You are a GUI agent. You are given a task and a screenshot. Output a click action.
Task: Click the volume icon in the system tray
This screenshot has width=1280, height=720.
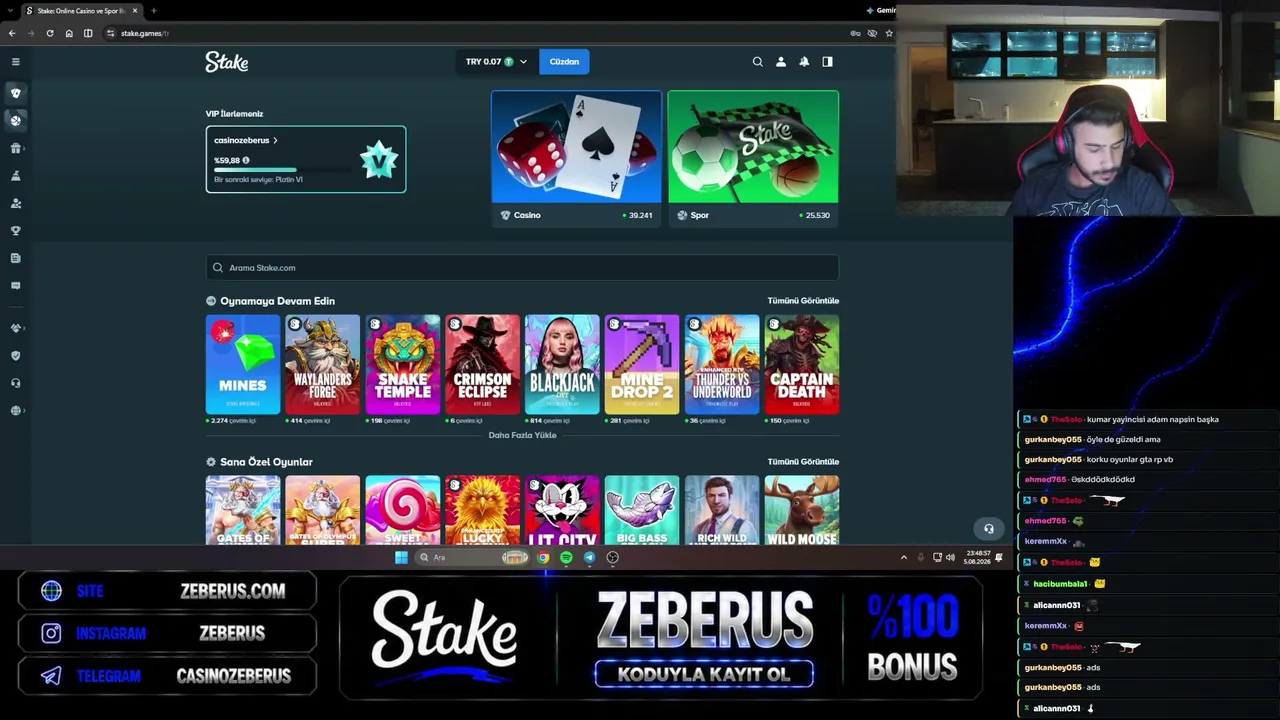coord(950,558)
